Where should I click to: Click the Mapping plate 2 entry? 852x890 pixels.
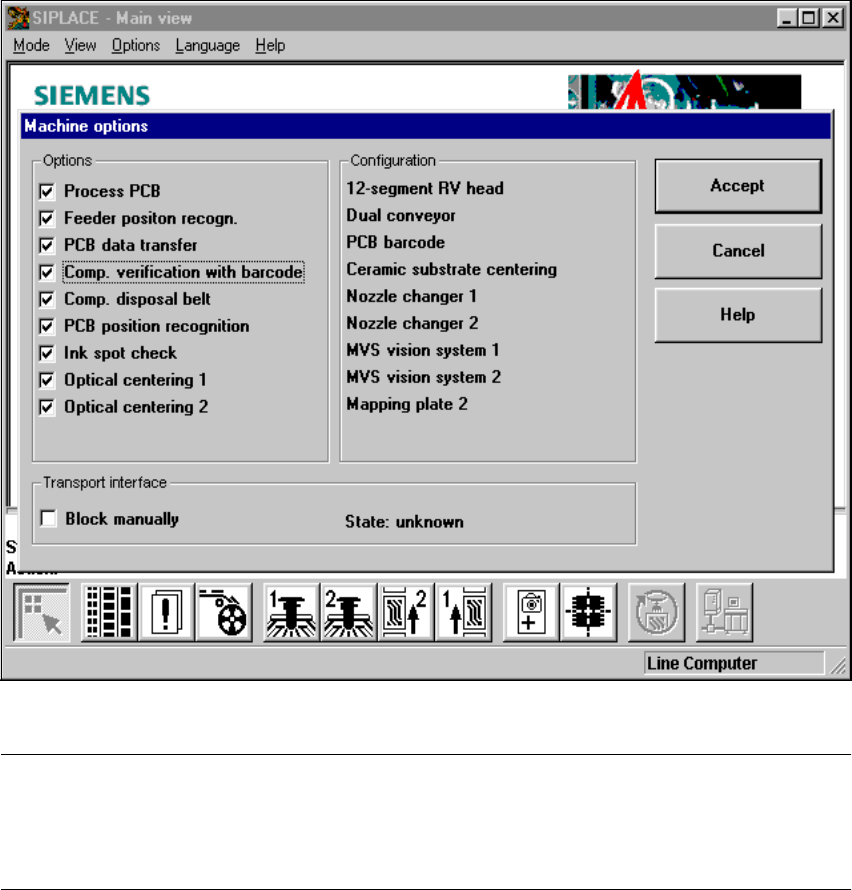tap(407, 404)
